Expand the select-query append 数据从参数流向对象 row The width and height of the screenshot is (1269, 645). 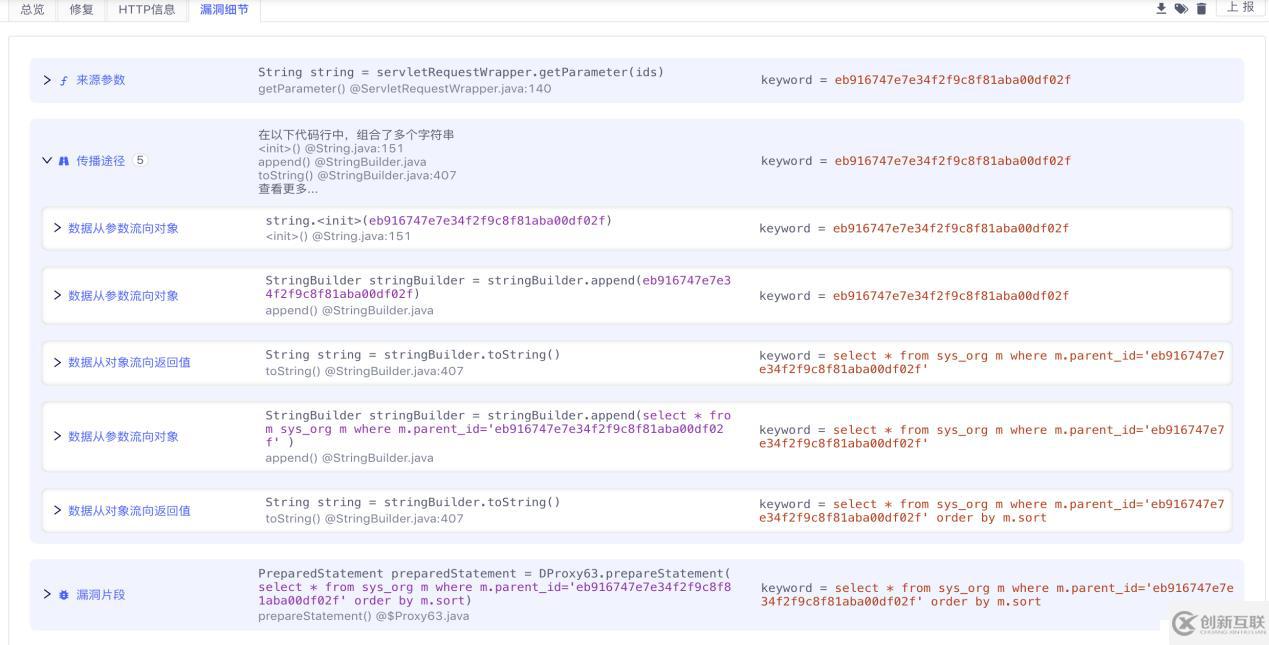(x=57, y=436)
